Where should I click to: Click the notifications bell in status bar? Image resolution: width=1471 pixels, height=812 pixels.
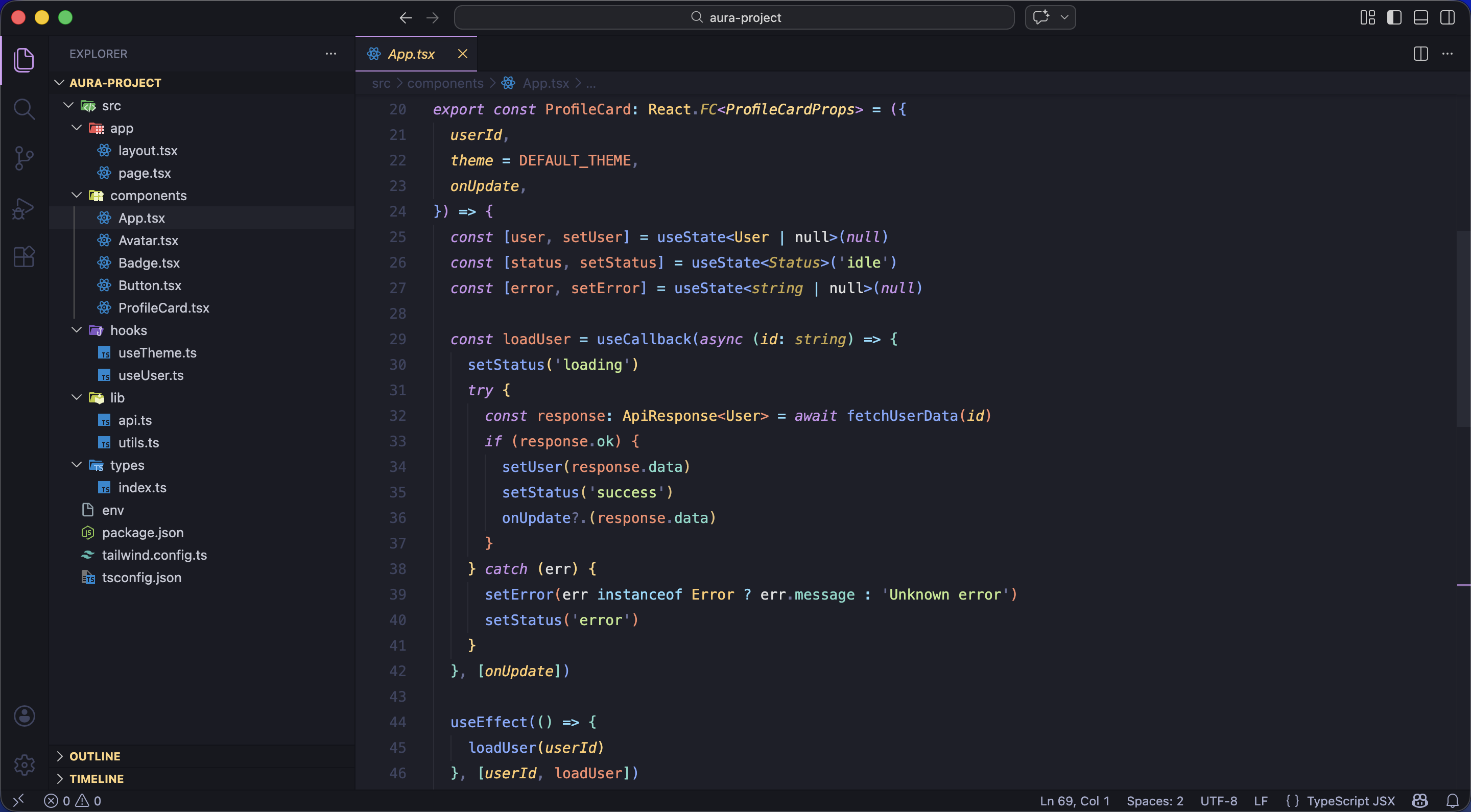click(1452, 801)
